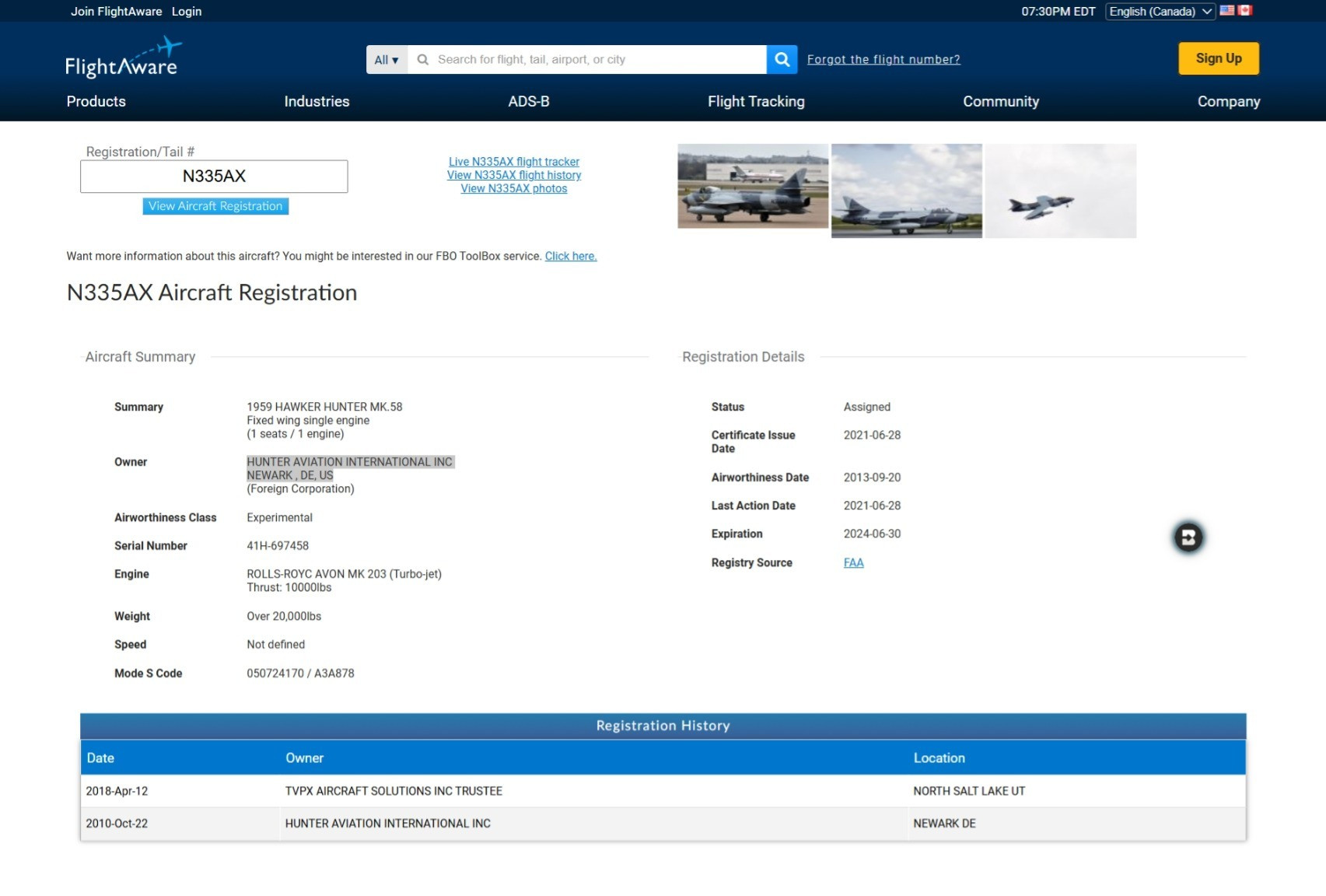Click the Sign Up button
Screen dimensions: 1326x896
pyautogui.click(x=1219, y=58)
